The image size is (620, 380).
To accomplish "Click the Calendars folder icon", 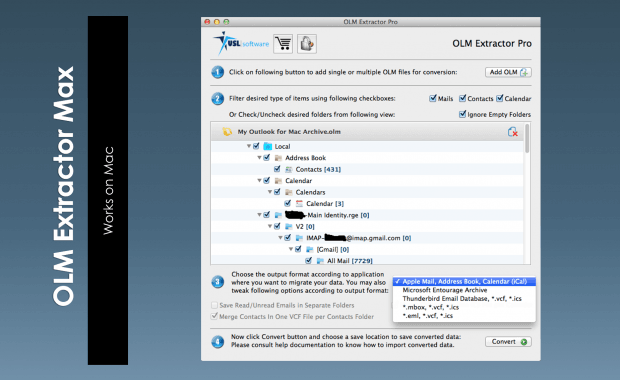I will 289,192.
